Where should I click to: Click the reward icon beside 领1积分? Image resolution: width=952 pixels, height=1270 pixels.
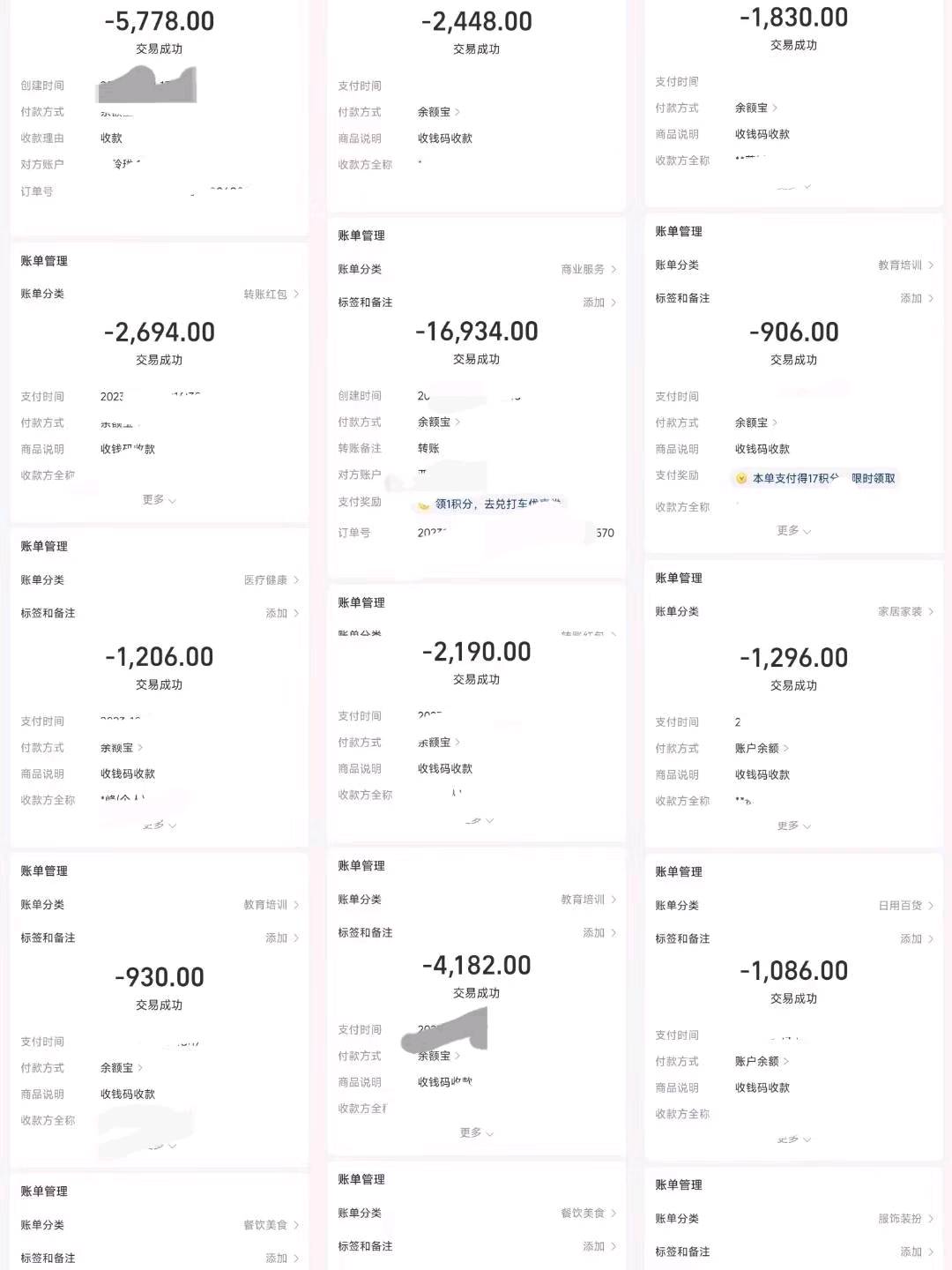[x=424, y=505]
